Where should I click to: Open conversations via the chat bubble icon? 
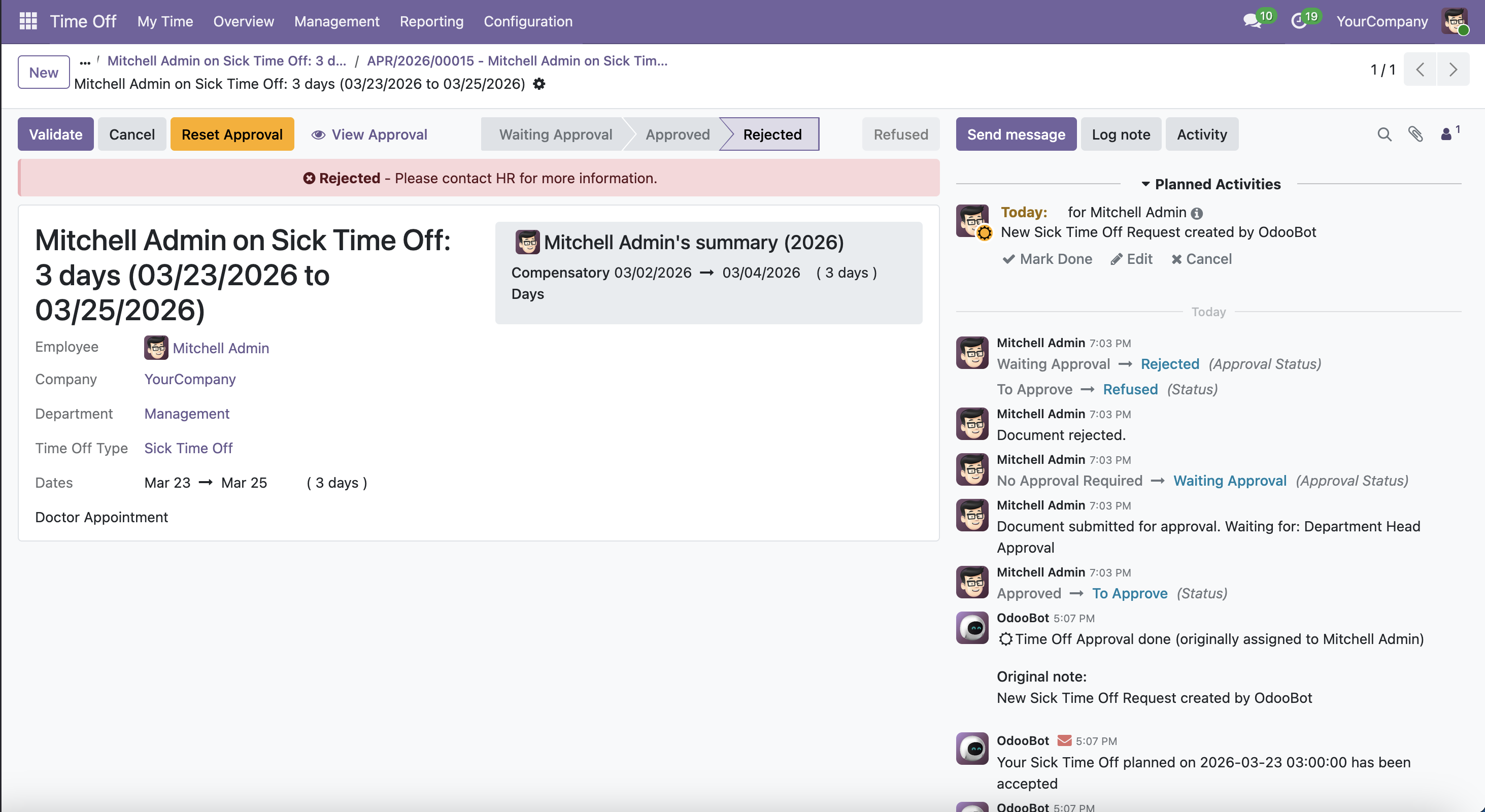(1252, 21)
